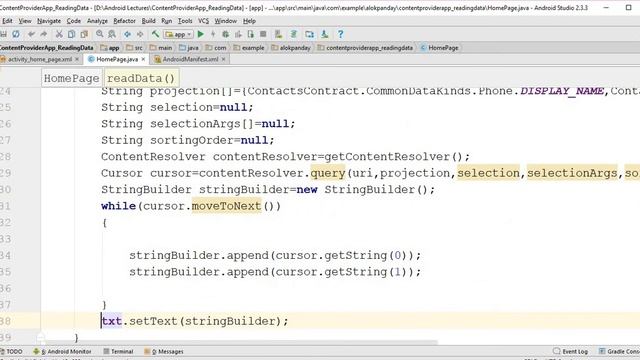The width and height of the screenshot is (640, 360).
Task: Open the Edit menu
Action: click(7, 21)
